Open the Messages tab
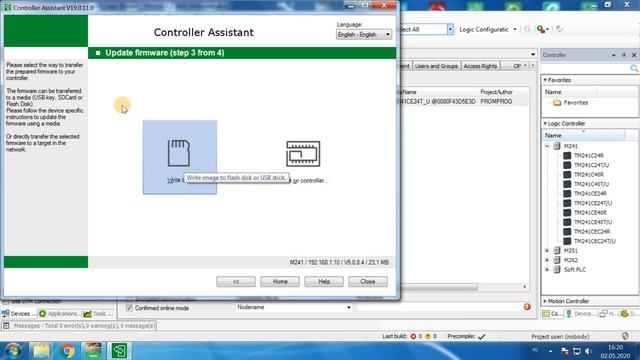640x360 pixels. point(80,326)
